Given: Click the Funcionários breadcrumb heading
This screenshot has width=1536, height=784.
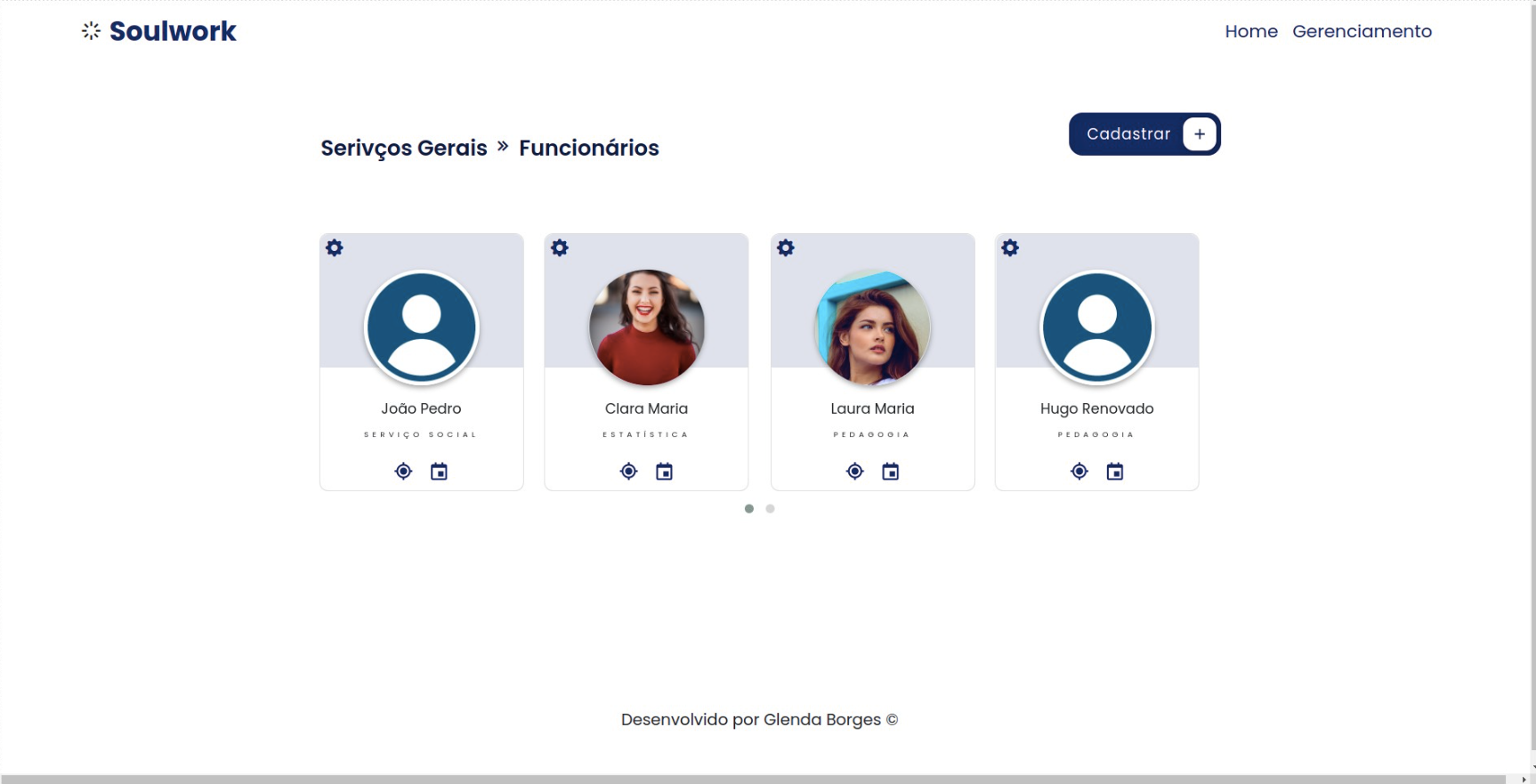Looking at the screenshot, I should (589, 148).
